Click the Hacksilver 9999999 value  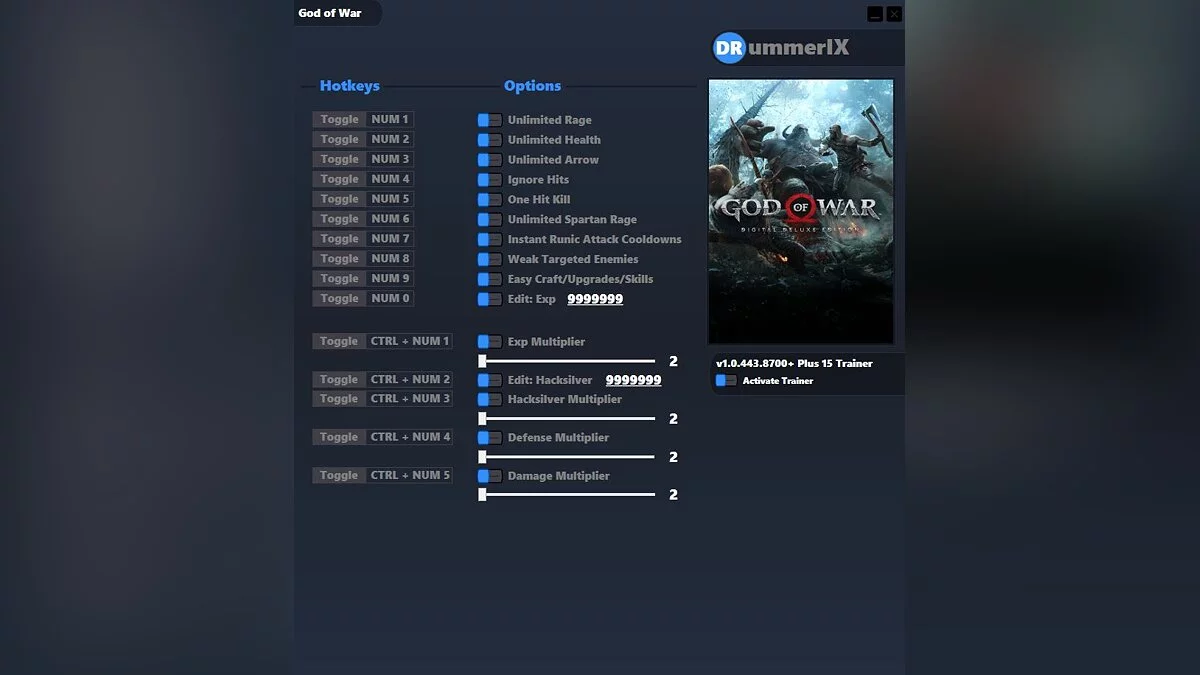tap(632, 379)
